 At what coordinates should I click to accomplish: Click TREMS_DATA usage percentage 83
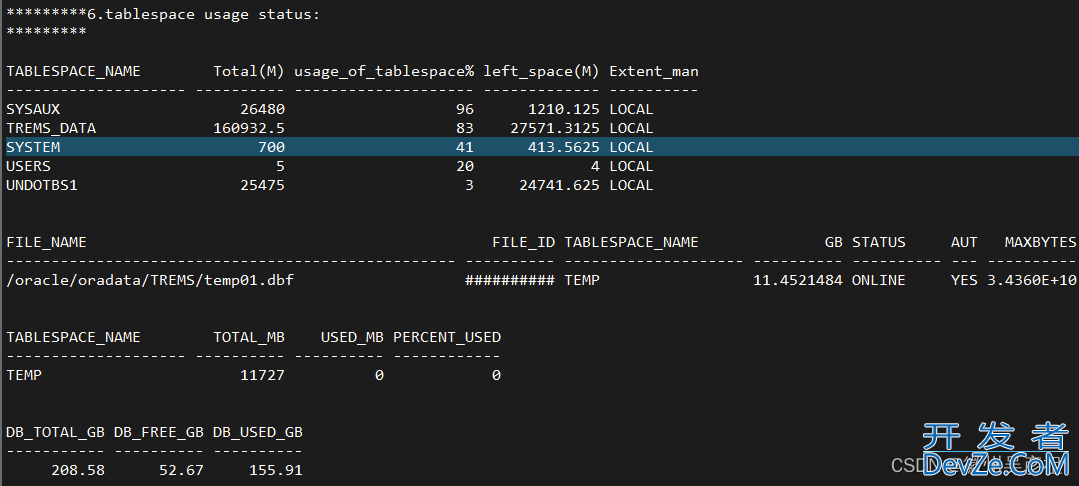point(465,128)
